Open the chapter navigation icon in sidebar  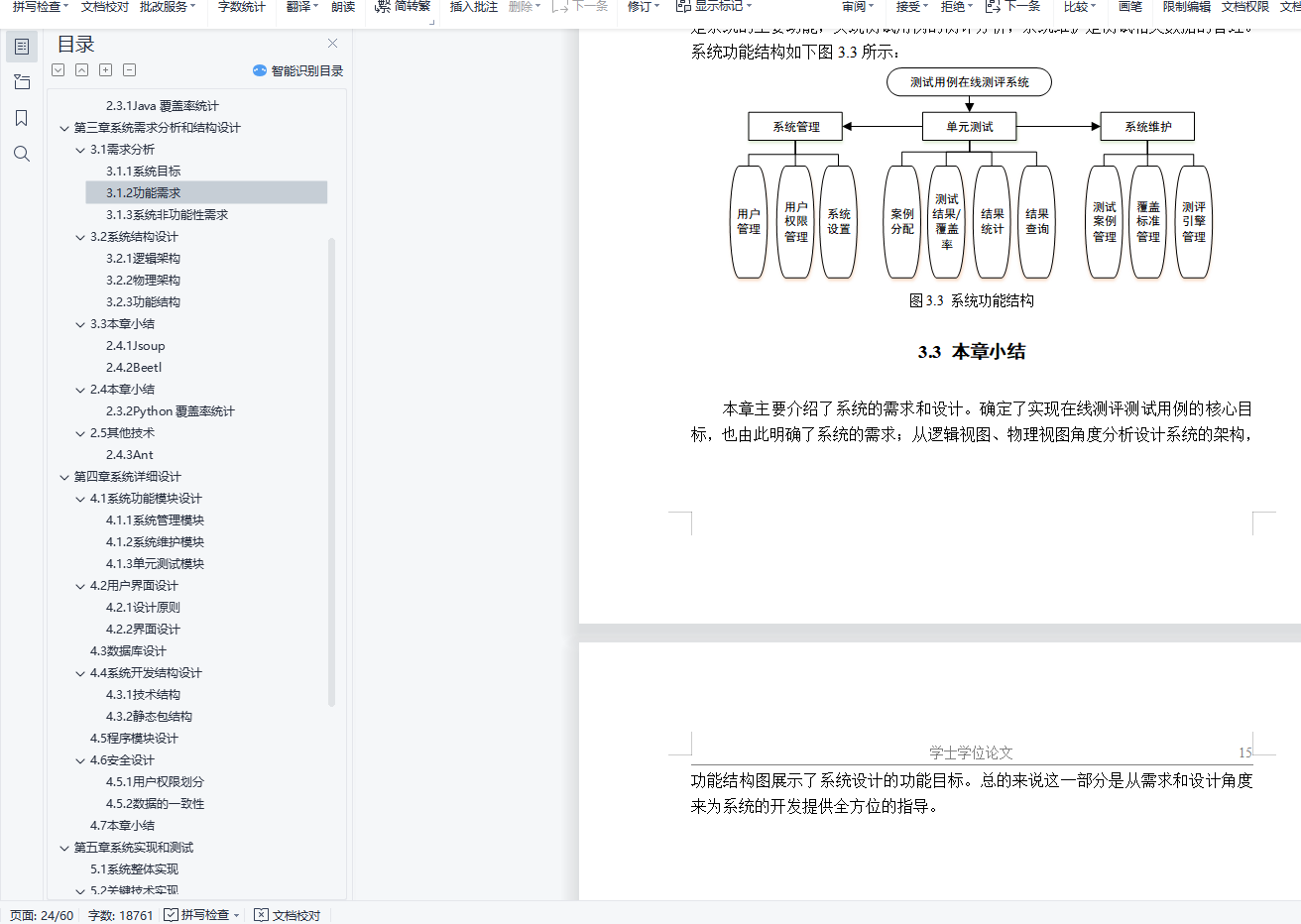pyautogui.click(x=22, y=82)
